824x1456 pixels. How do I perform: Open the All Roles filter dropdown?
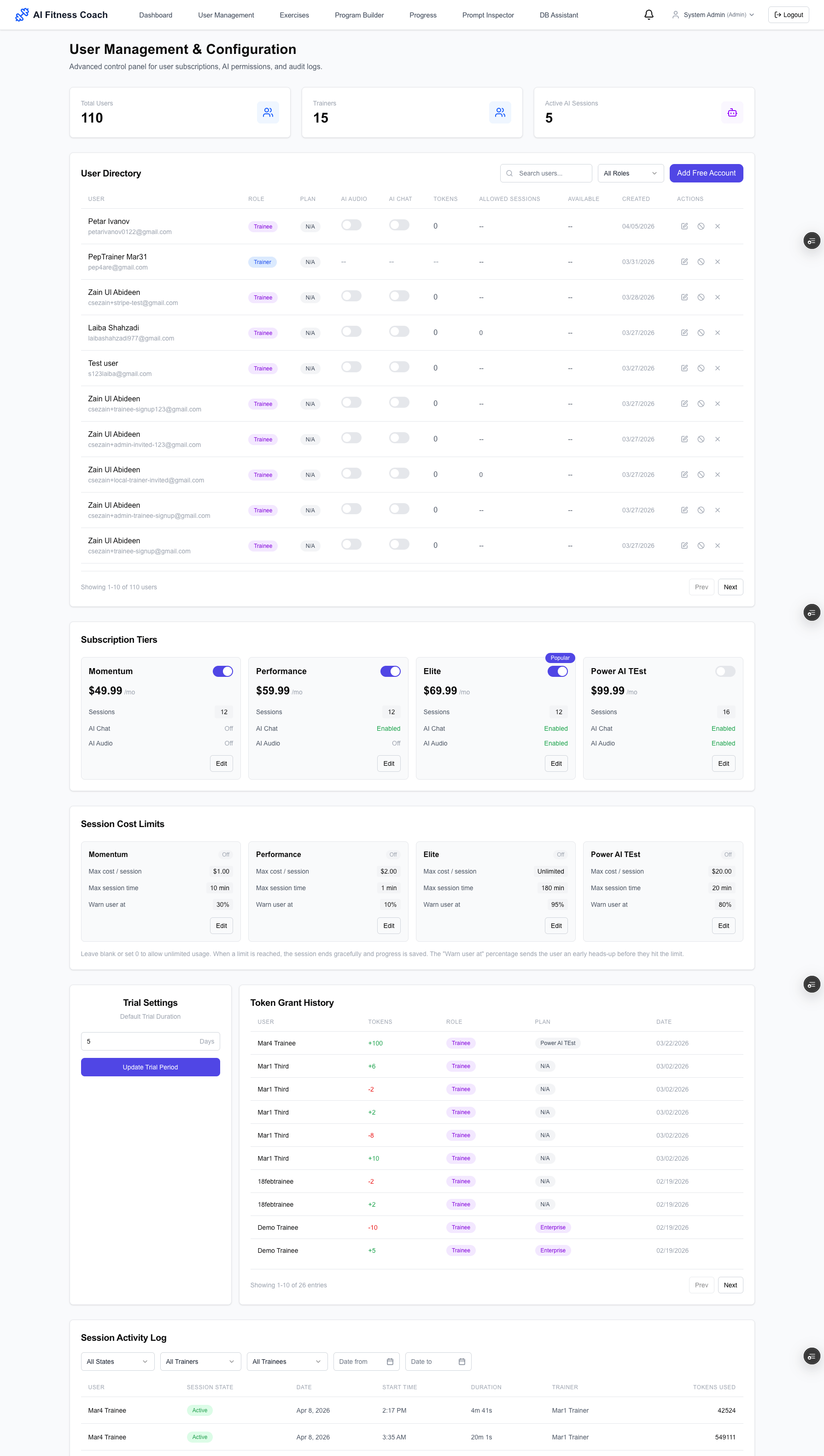point(631,173)
